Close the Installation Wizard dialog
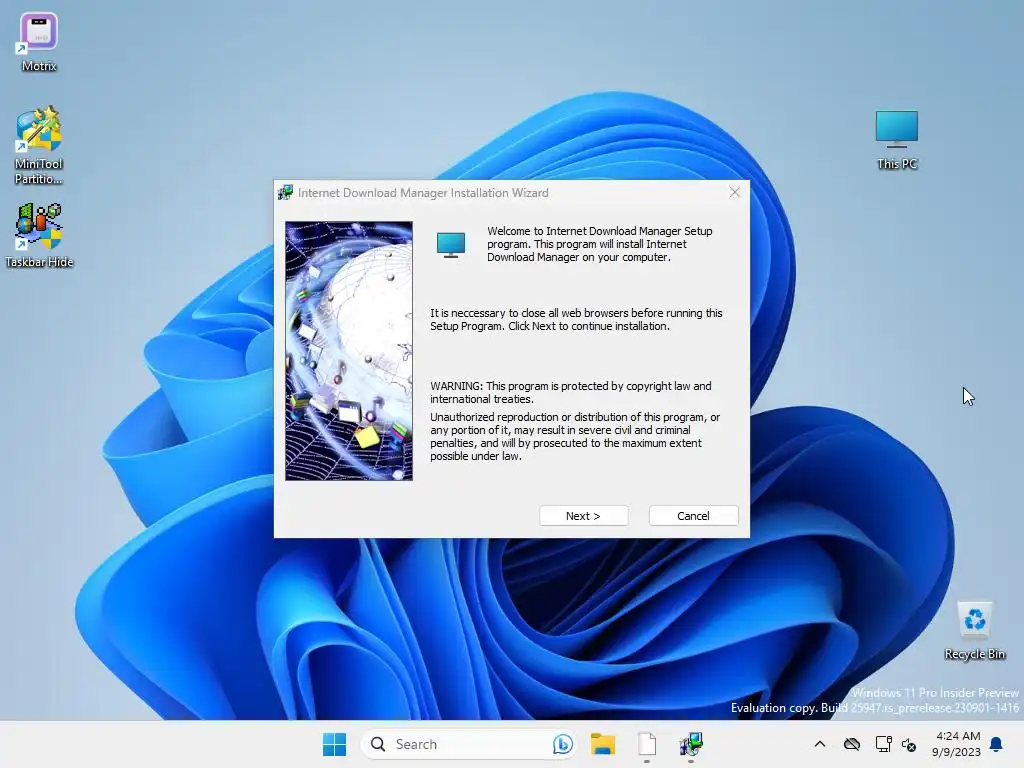Screen dimensions: 1024x768 click(735, 193)
